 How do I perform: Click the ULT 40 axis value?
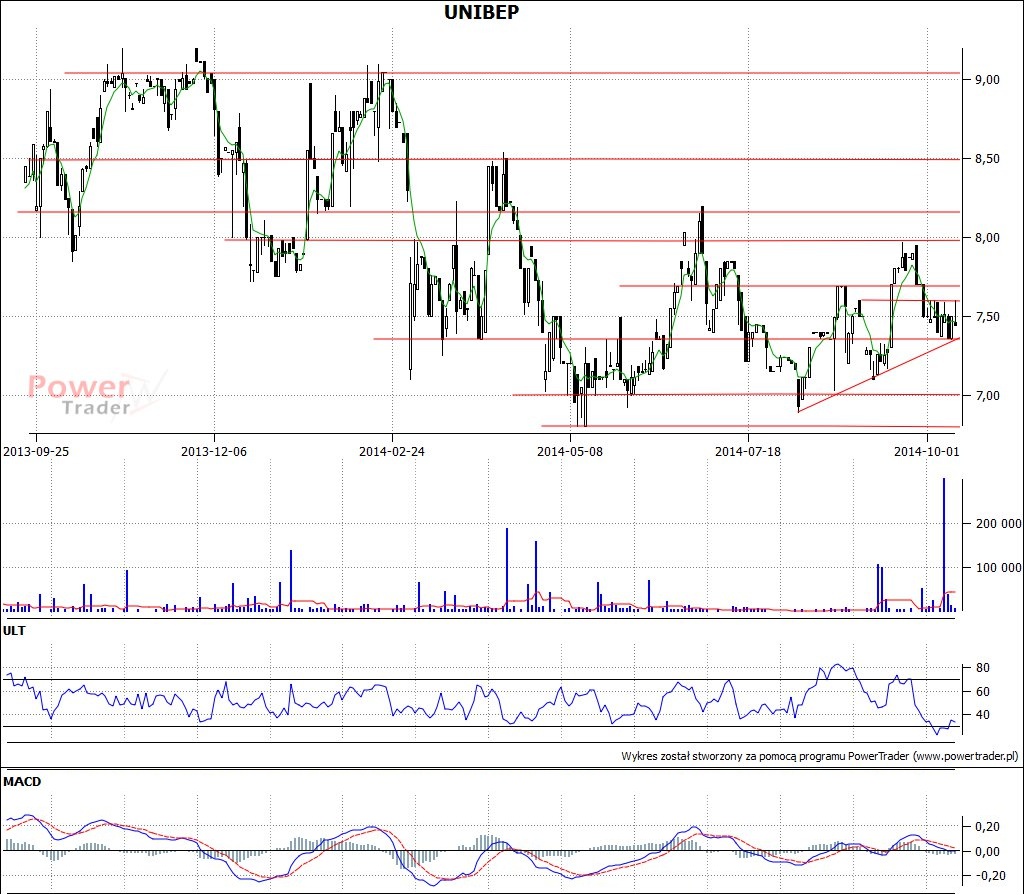click(982, 715)
